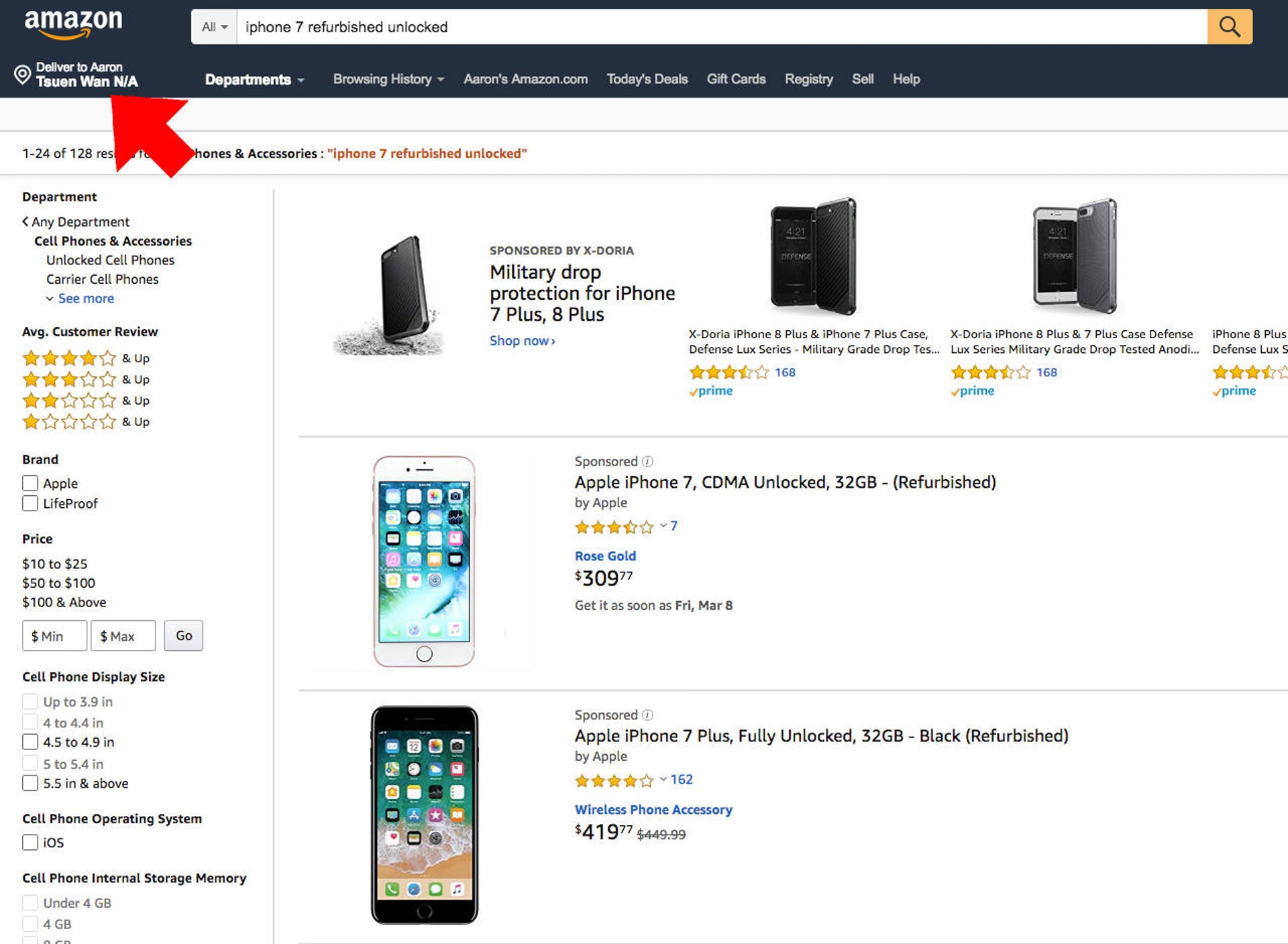This screenshot has height=944, width=1288.
Task: Expand the Departments menu
Action: (x=254, y=80)
